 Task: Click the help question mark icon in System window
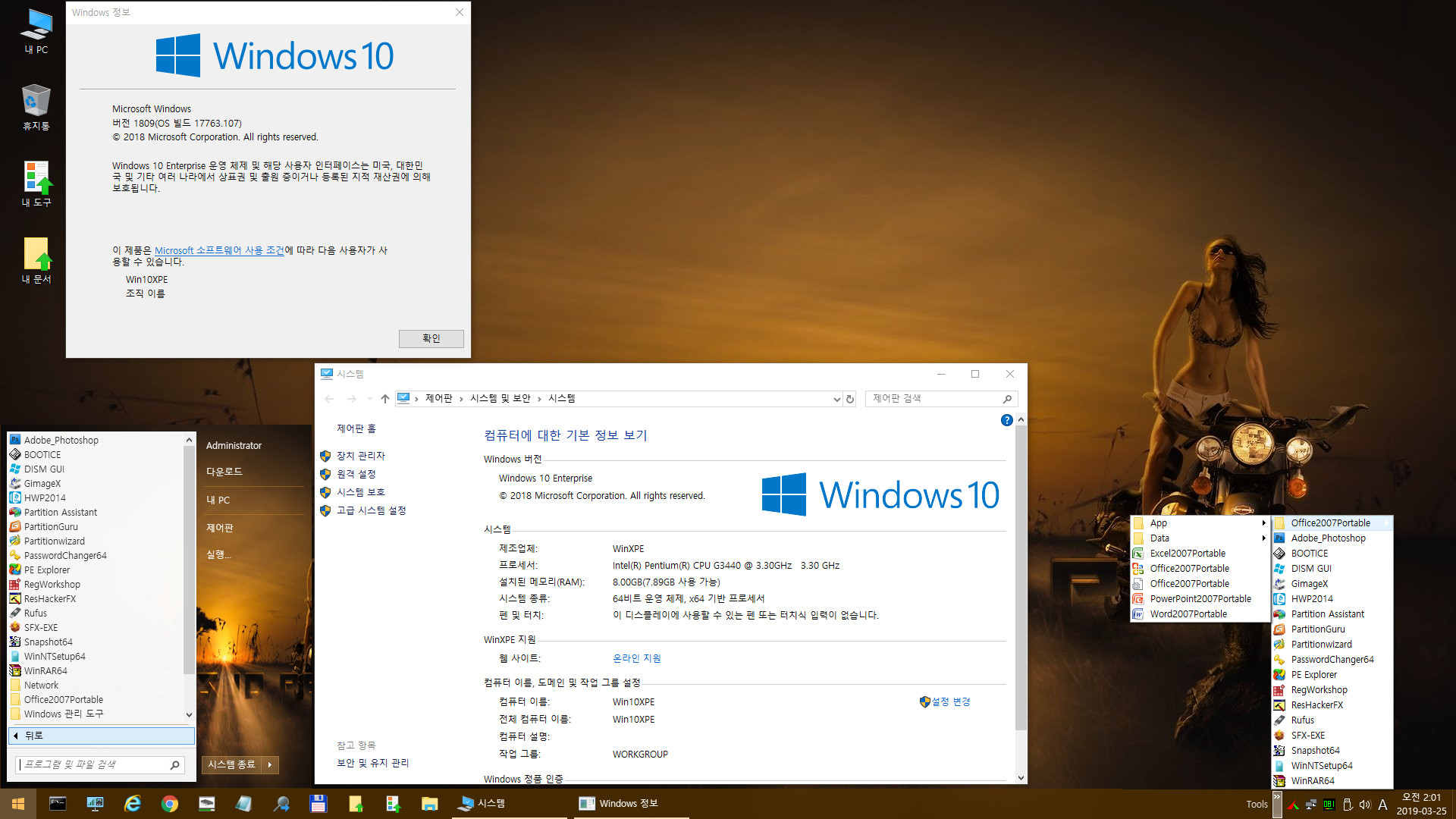point(1006,420)
